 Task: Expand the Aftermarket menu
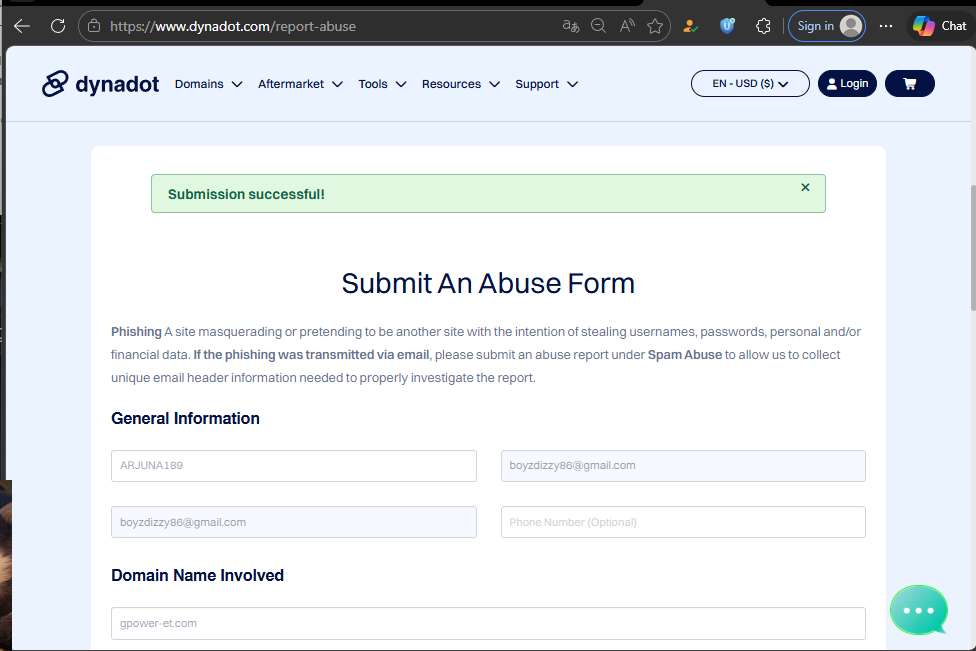[x=300, y=84]
